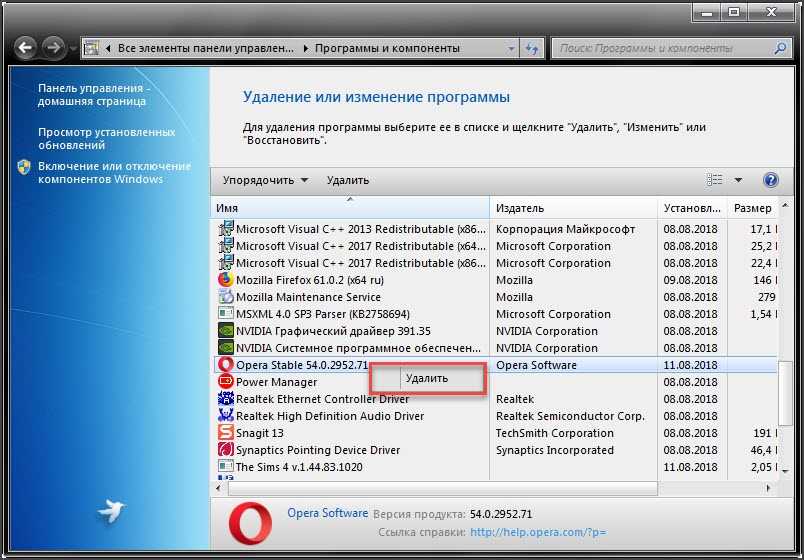Click the NVIDIA graphics driver icon
Screen dimensions: 804x560
(225, 331)
